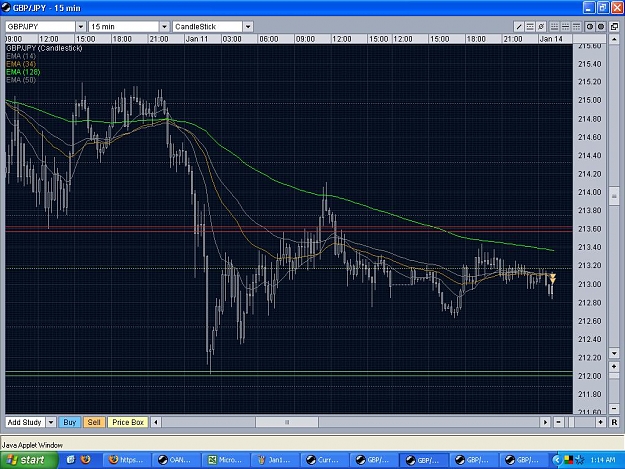Click the GBP/JPY (Candlestick) legend label
The image size is (625, 469).
pos(44,48)
